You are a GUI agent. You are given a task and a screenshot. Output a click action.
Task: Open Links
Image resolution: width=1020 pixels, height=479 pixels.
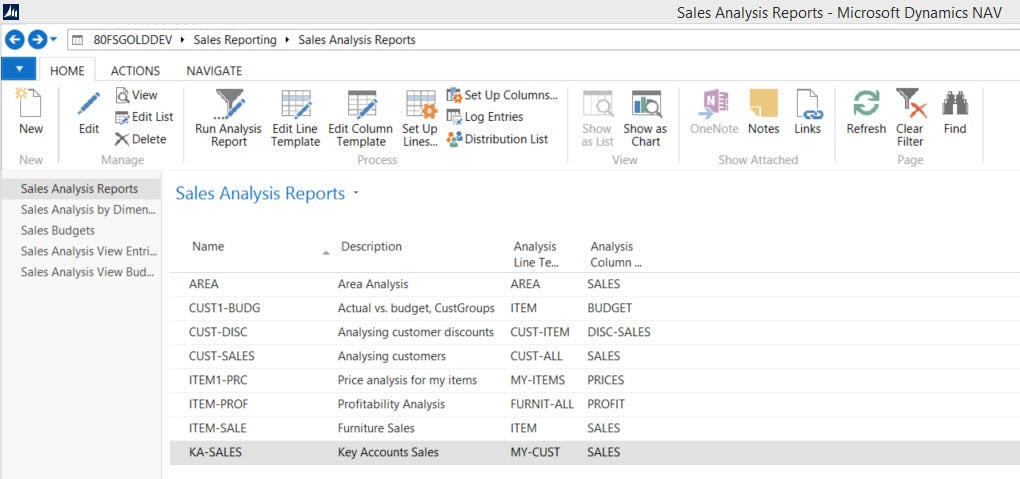pyautogui.click(x=807, y=113)
